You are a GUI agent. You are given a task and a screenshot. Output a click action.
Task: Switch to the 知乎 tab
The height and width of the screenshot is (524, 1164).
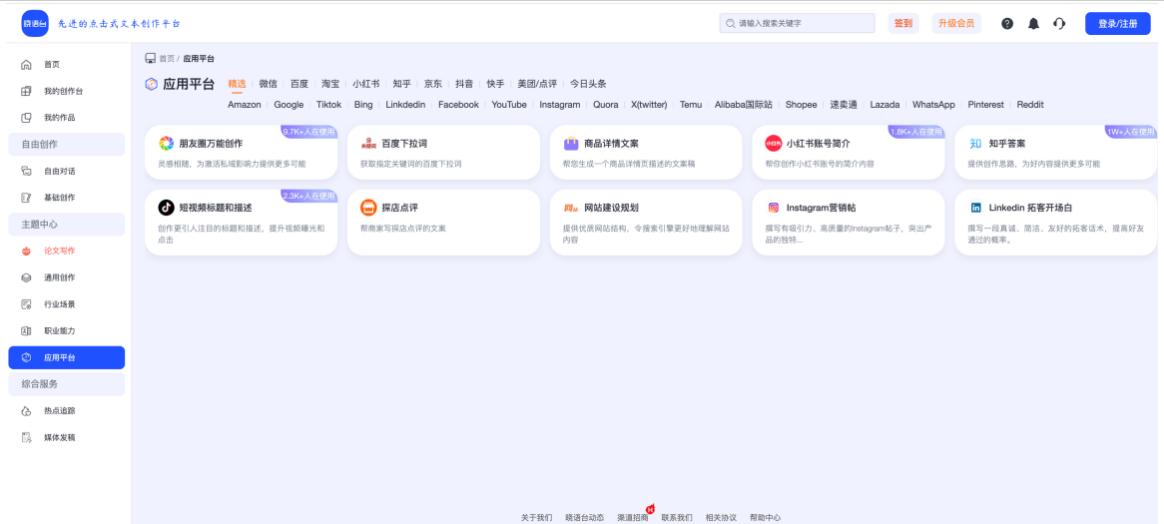click(x=402, y=84)
